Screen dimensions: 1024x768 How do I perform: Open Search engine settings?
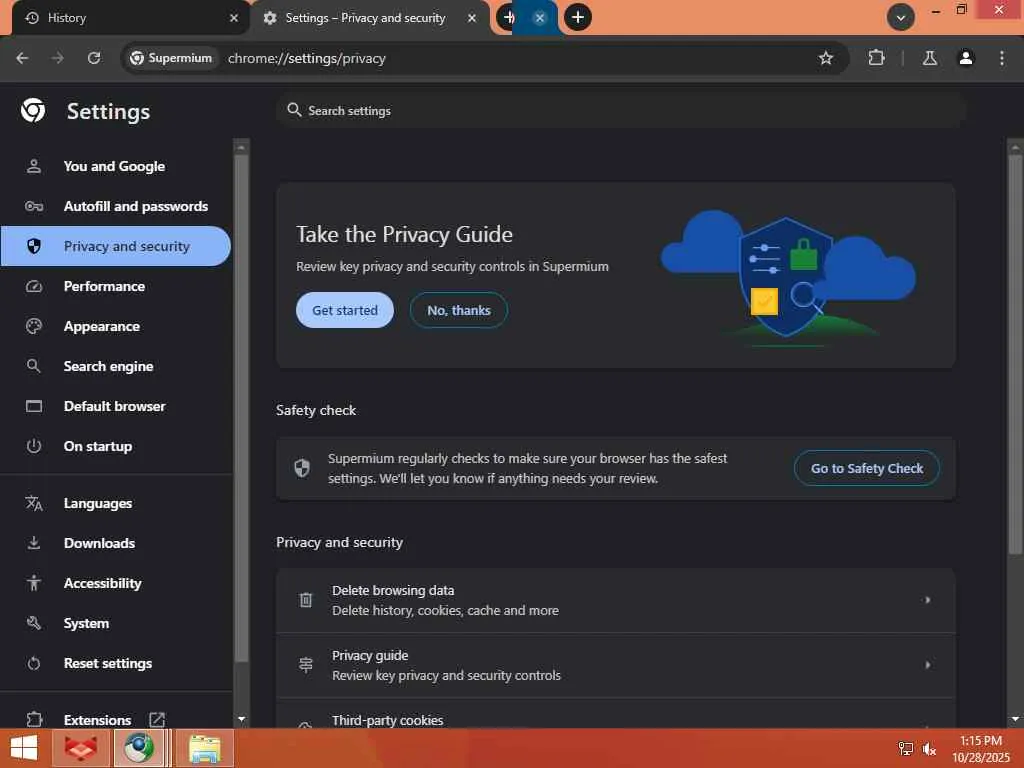[x=114, y=366]
